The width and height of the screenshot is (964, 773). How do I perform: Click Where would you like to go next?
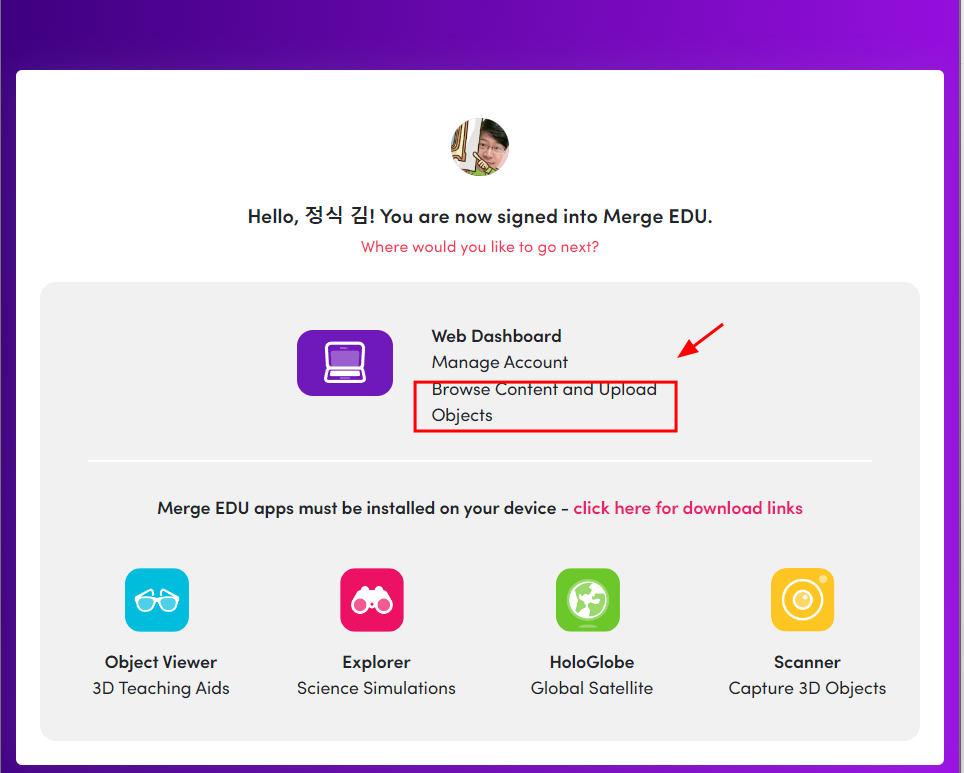[x=480, y=247]
